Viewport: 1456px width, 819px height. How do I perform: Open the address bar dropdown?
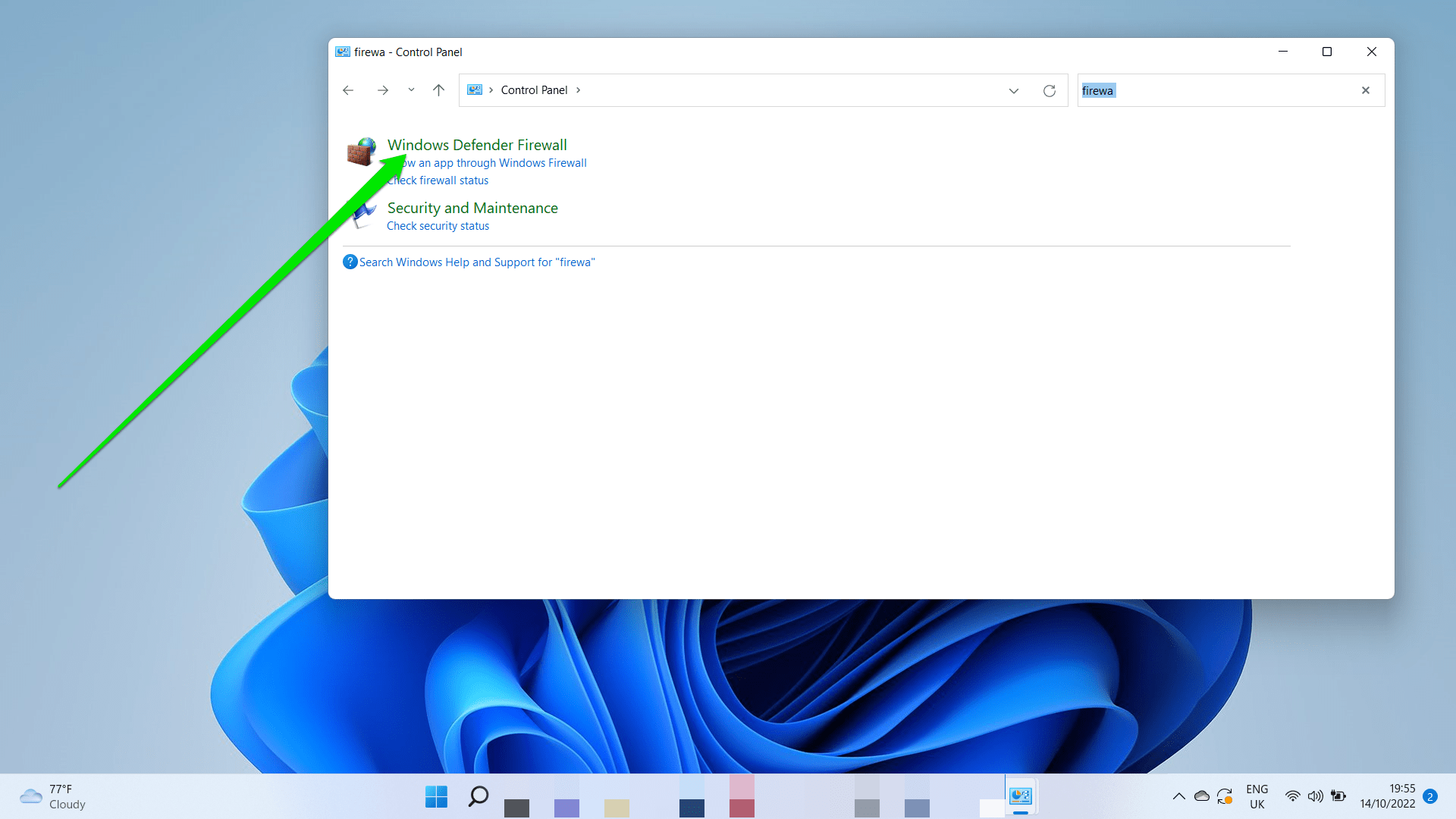point(1014,90)
